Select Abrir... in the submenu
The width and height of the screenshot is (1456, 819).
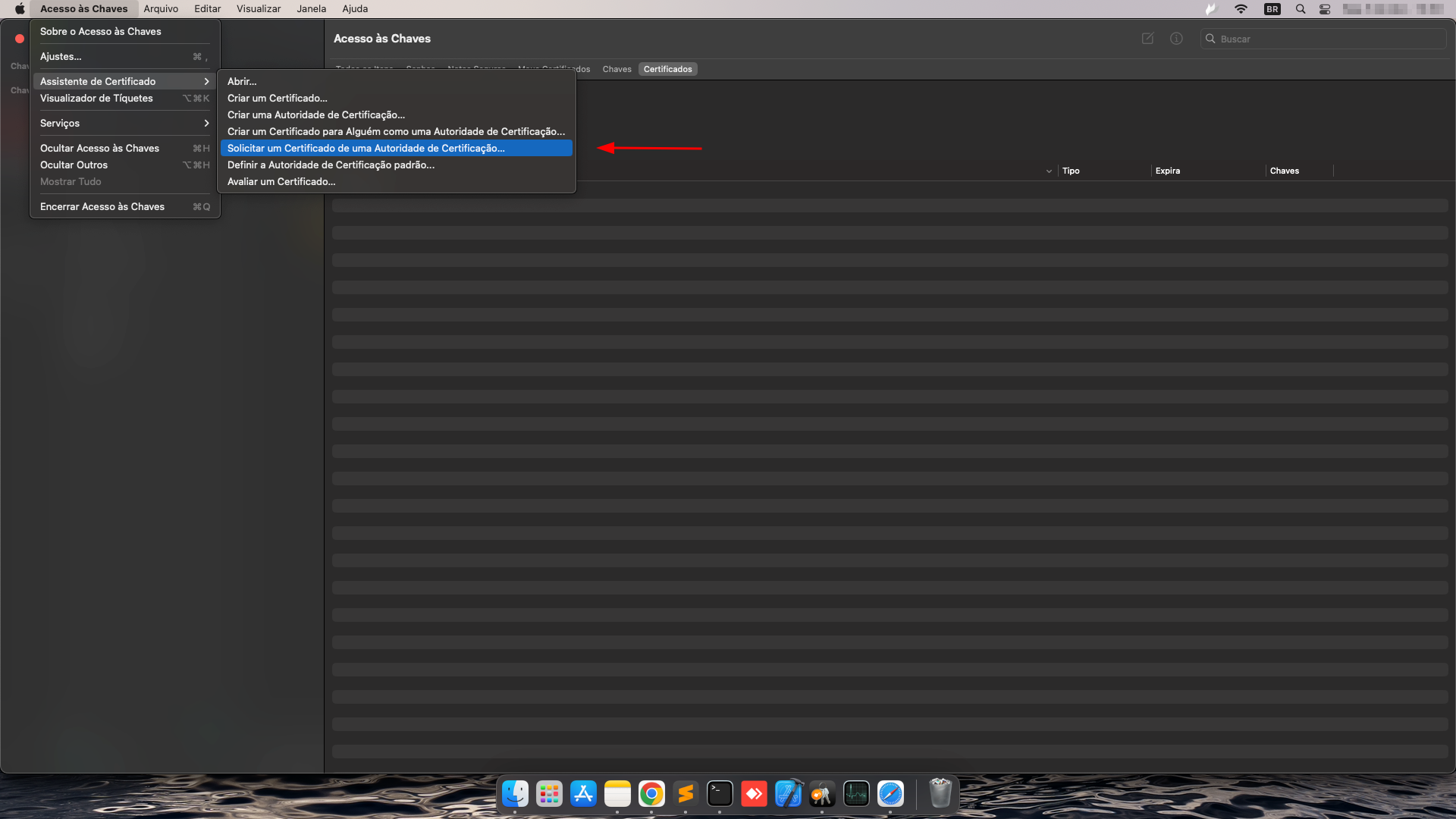[397, 81]
